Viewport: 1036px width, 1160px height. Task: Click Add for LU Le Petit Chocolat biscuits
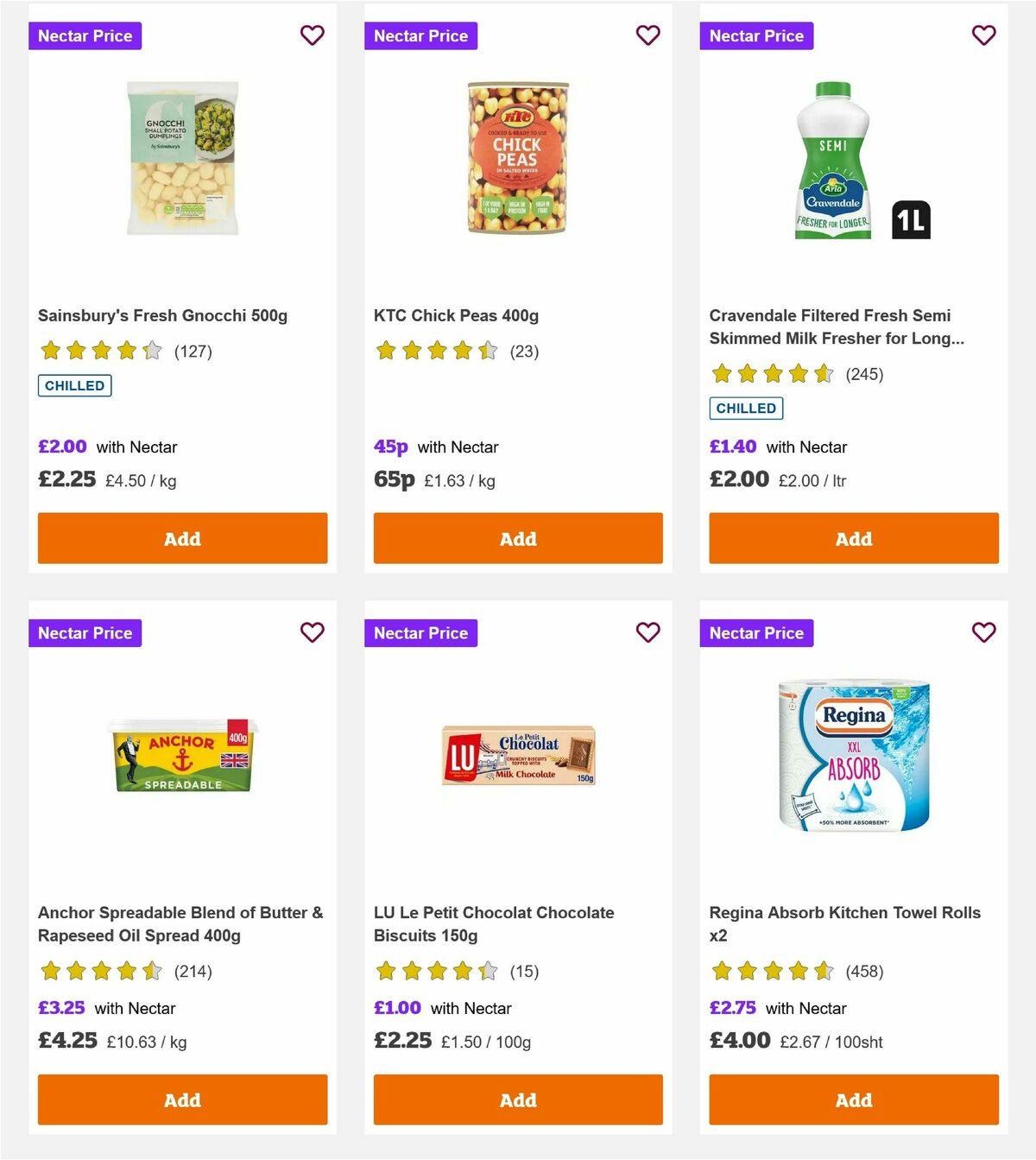[x=517, y=1100]
